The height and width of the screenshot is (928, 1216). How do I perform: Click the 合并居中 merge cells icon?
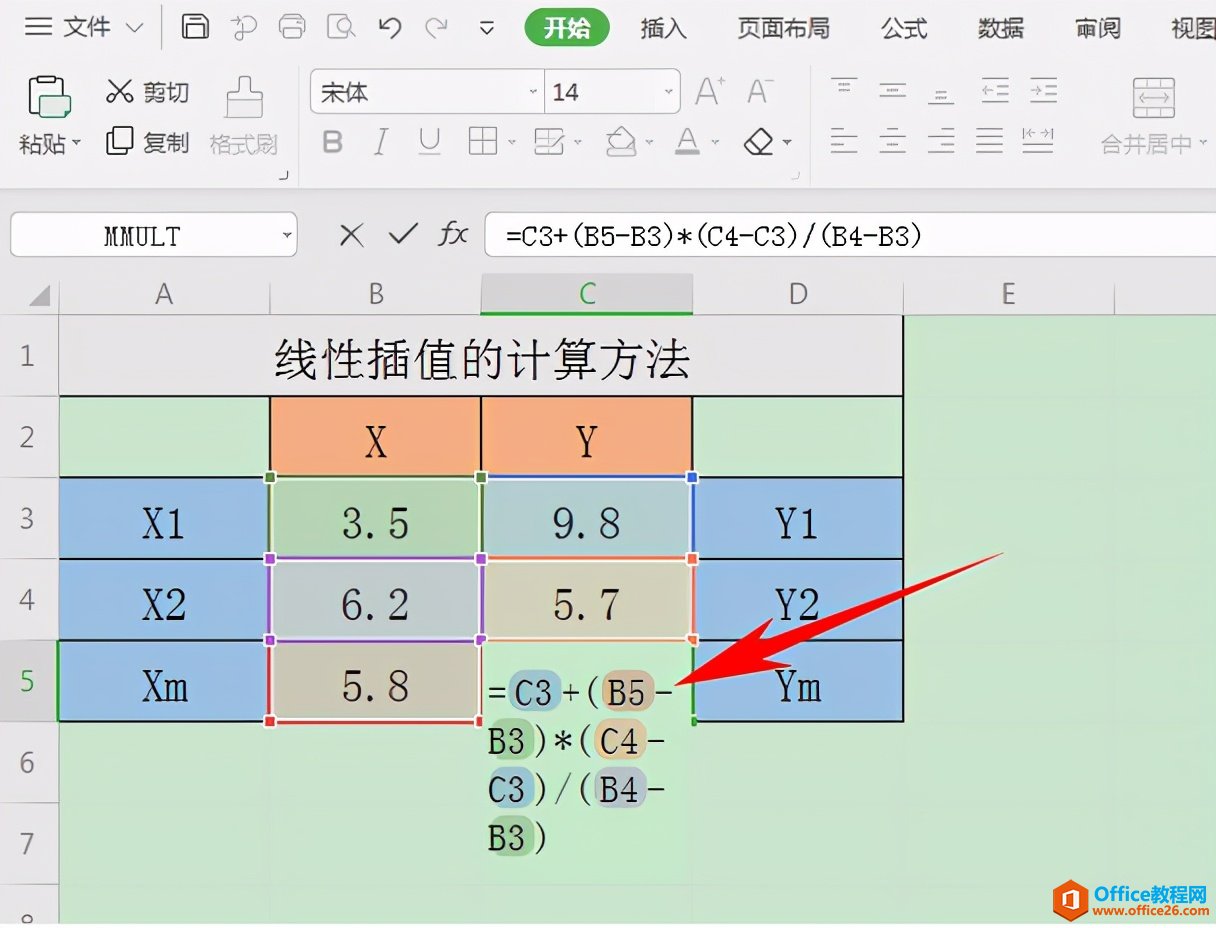(1154, 97)
